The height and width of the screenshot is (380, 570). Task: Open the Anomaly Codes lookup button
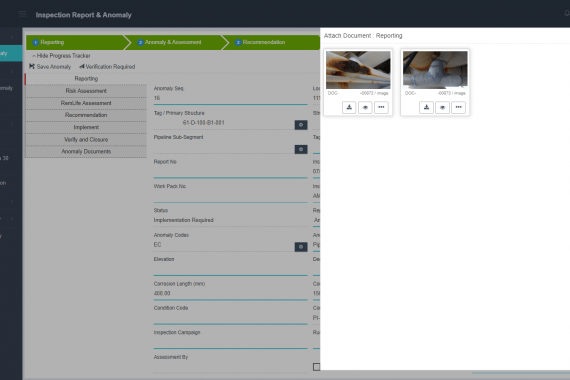tap(301, 247)
